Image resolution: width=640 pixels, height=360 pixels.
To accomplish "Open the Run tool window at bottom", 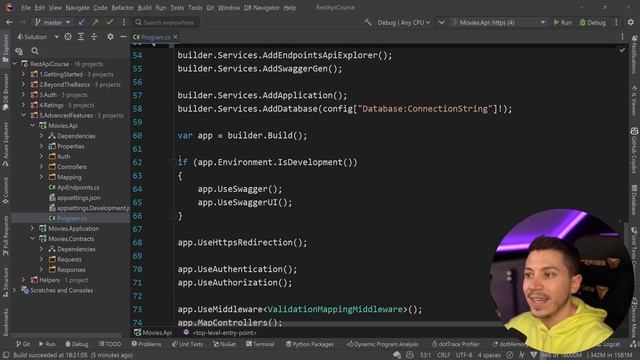I will click(47, 344).
